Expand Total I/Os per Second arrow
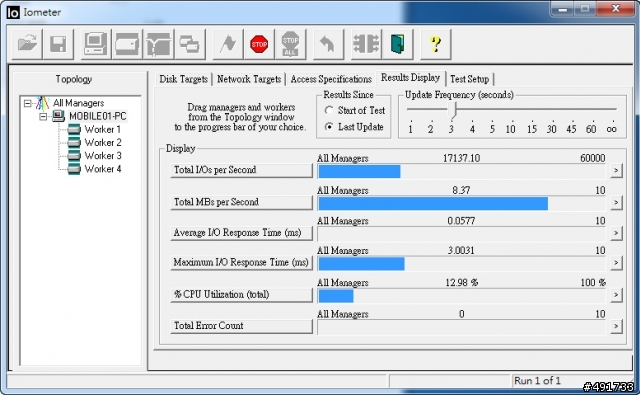The image size is (640, 395). tap(616, 170)
